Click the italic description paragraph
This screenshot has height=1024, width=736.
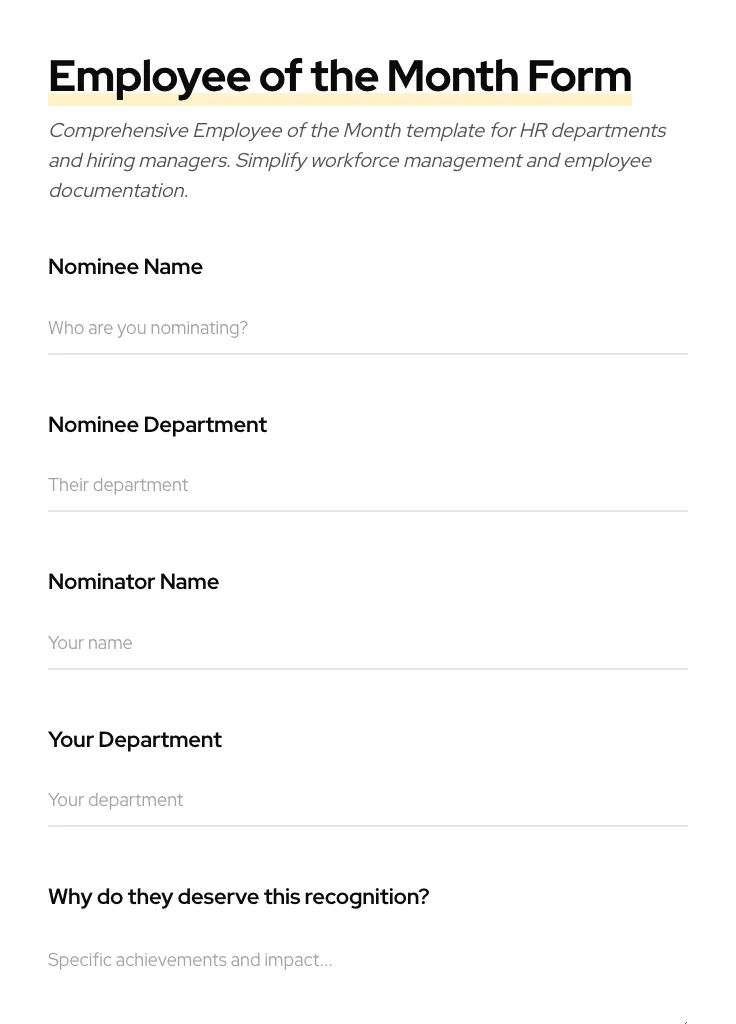pos(357,160)
